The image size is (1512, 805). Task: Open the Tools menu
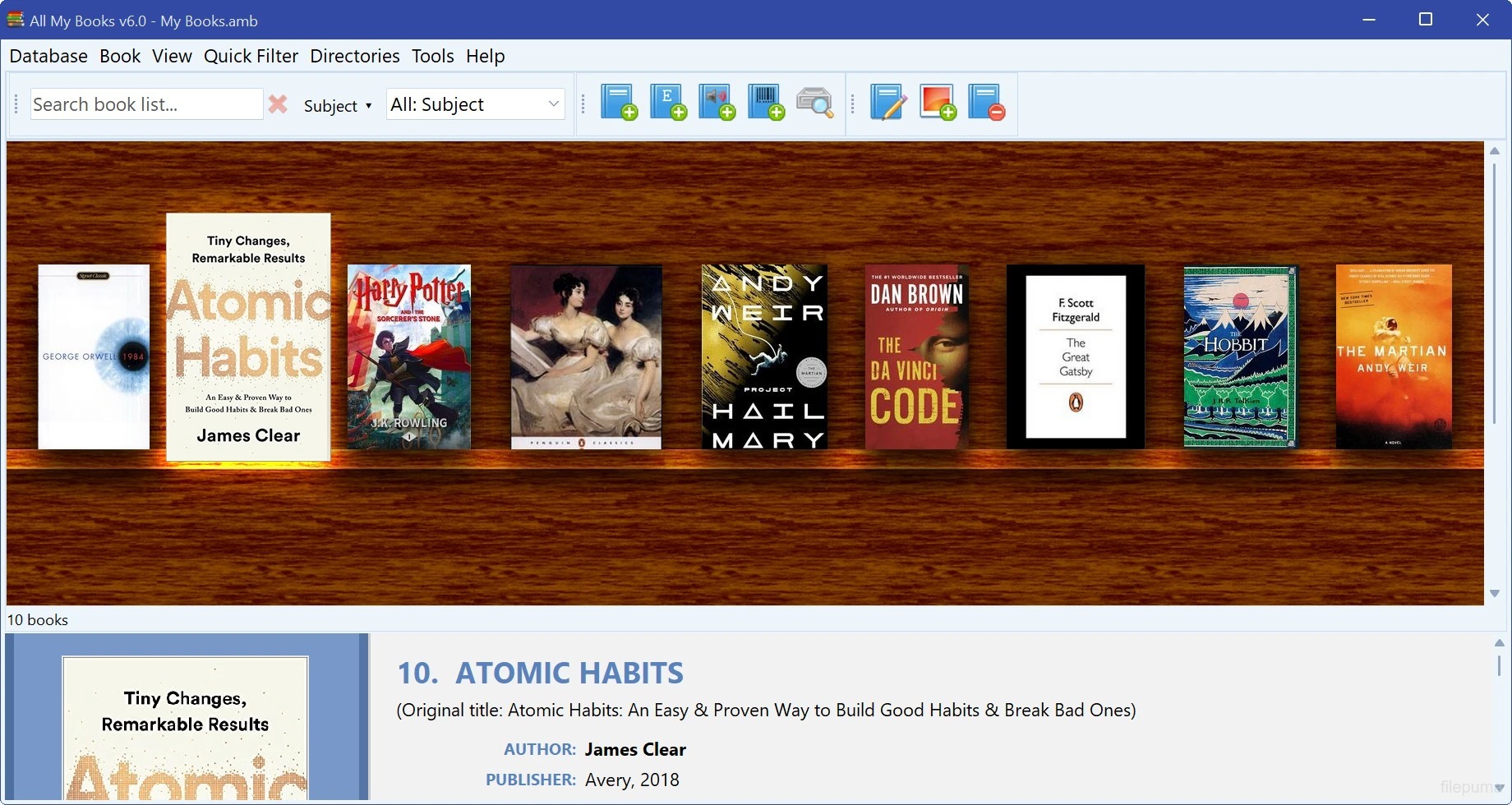[433, 56]
